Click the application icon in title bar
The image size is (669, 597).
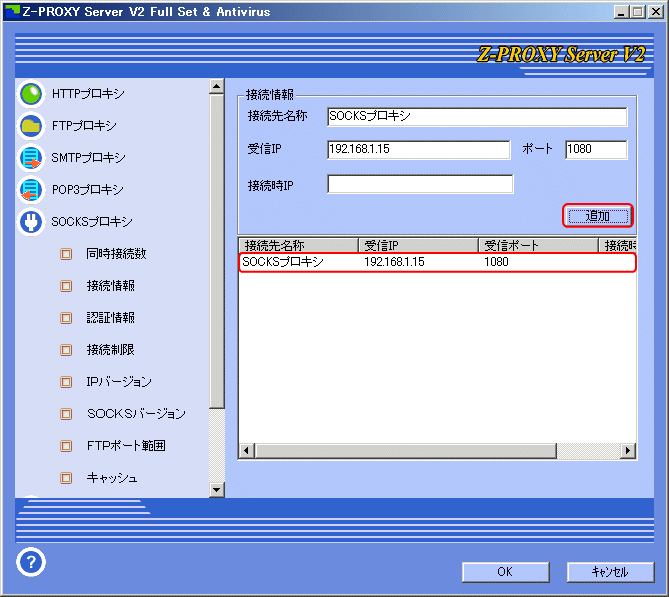[x=12, y=12]
